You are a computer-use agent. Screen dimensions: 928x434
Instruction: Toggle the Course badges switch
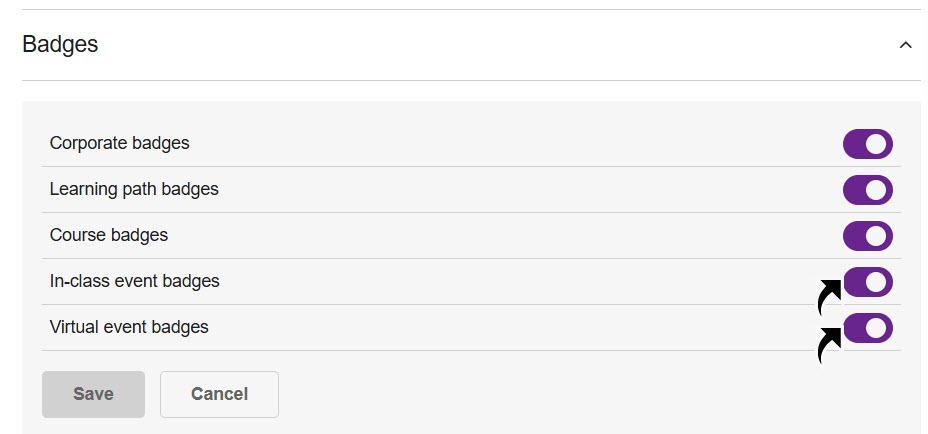(867, 236)
